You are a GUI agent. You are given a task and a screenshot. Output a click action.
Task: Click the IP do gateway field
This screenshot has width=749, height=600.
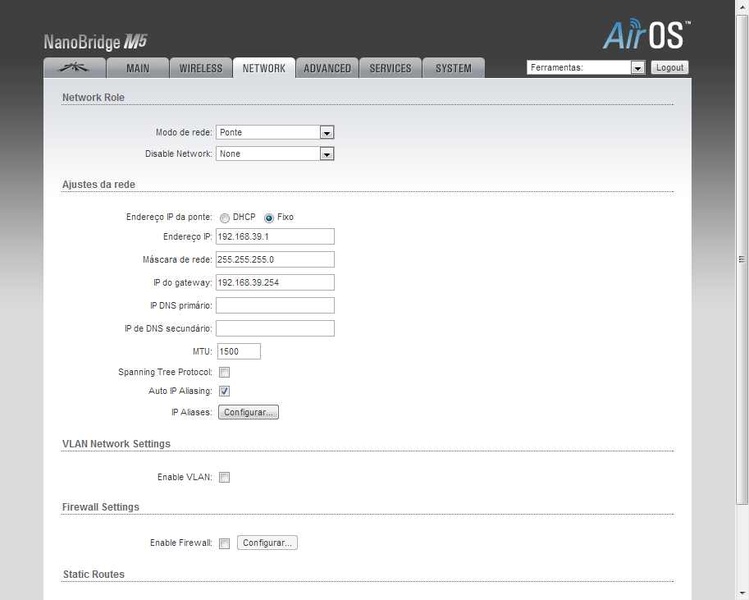coord(275,282)
